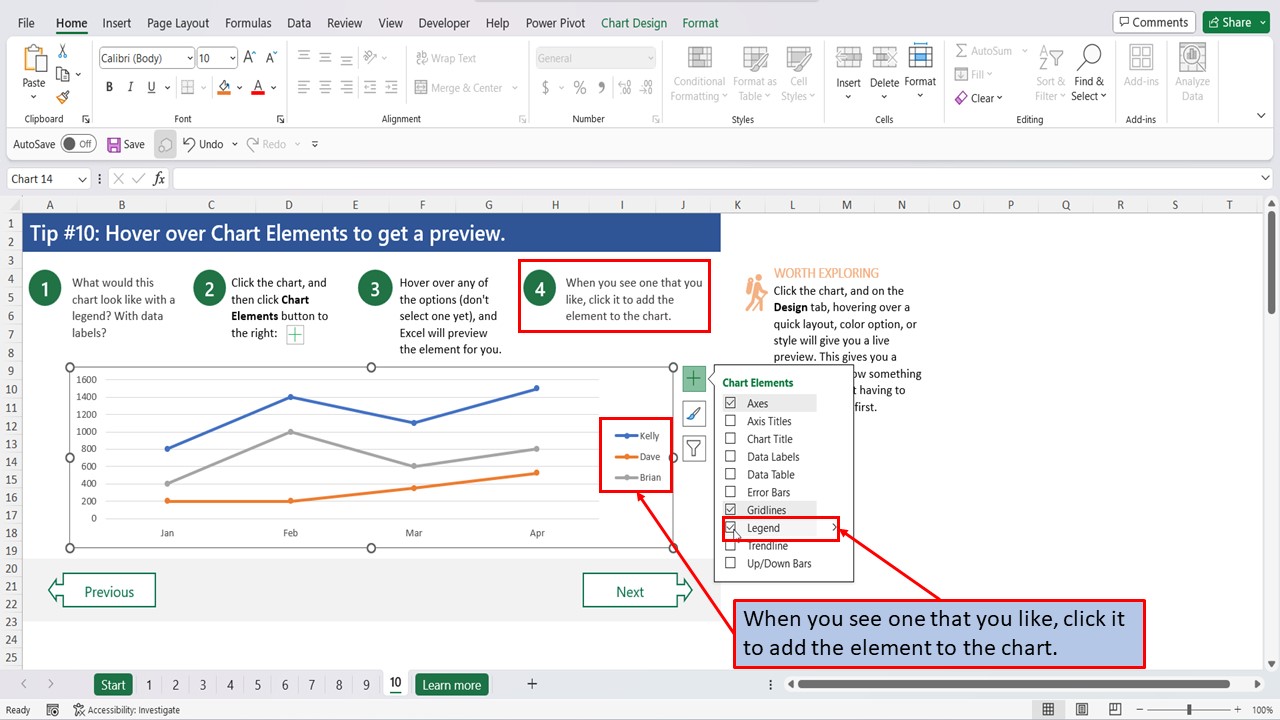Select the Start sheet tab
Screen dimensions: 1280x720
coord(113,685)
